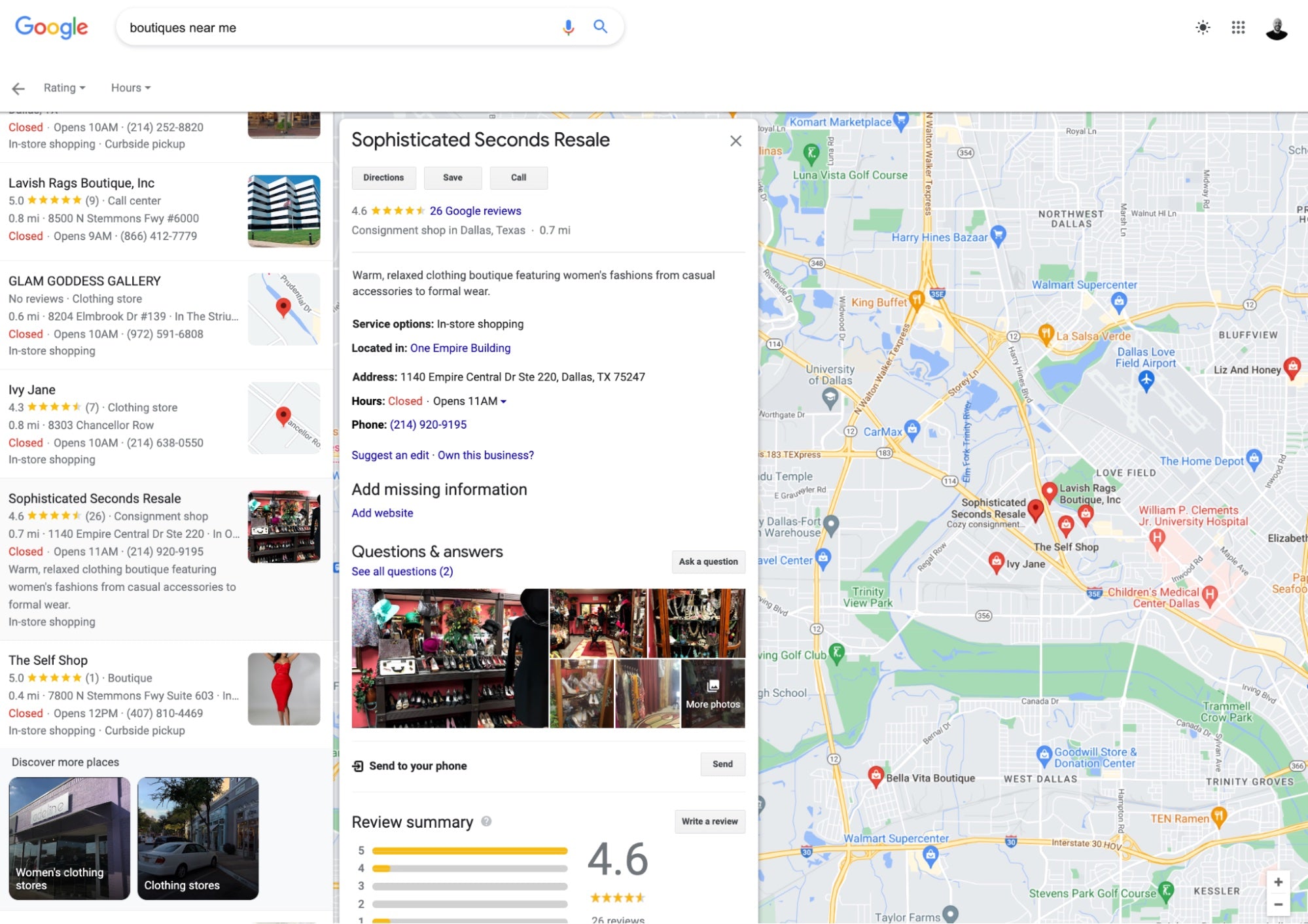Image resolution: width=1308 pixels, height=924 pixels.
Task: Click Suggest an edit
Action: 389,455
